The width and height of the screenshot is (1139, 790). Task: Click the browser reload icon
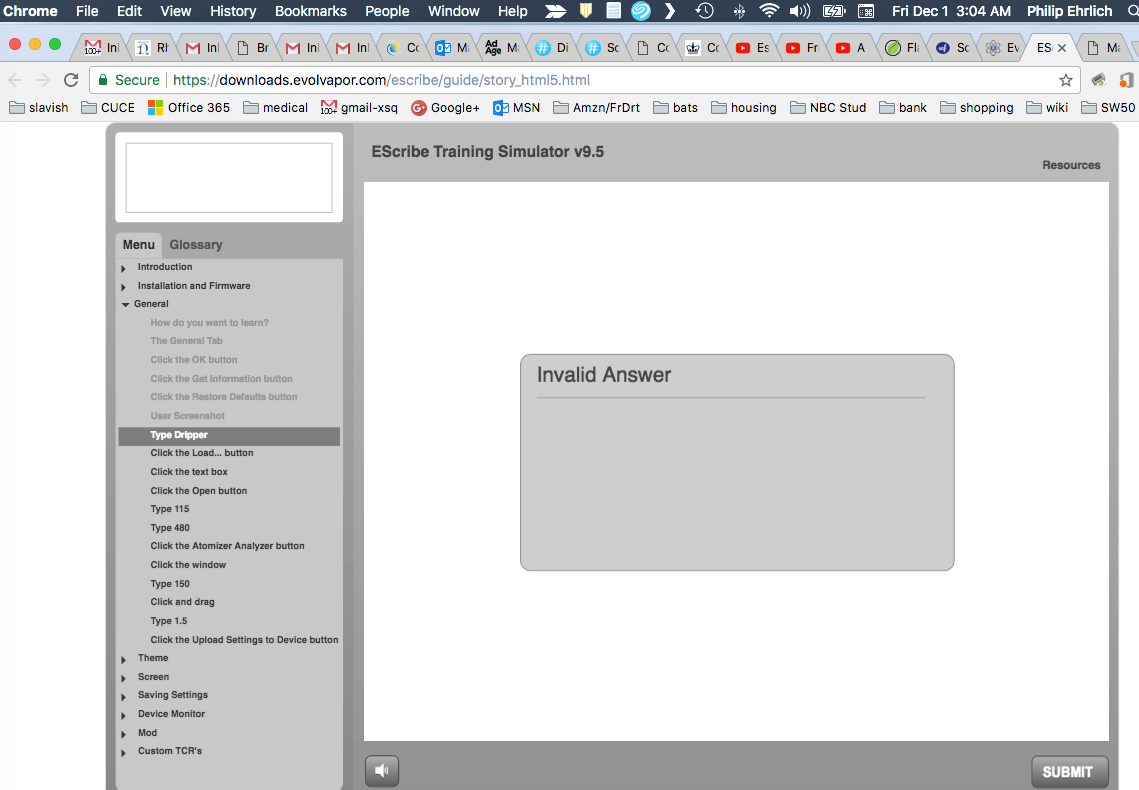(71, 80)
